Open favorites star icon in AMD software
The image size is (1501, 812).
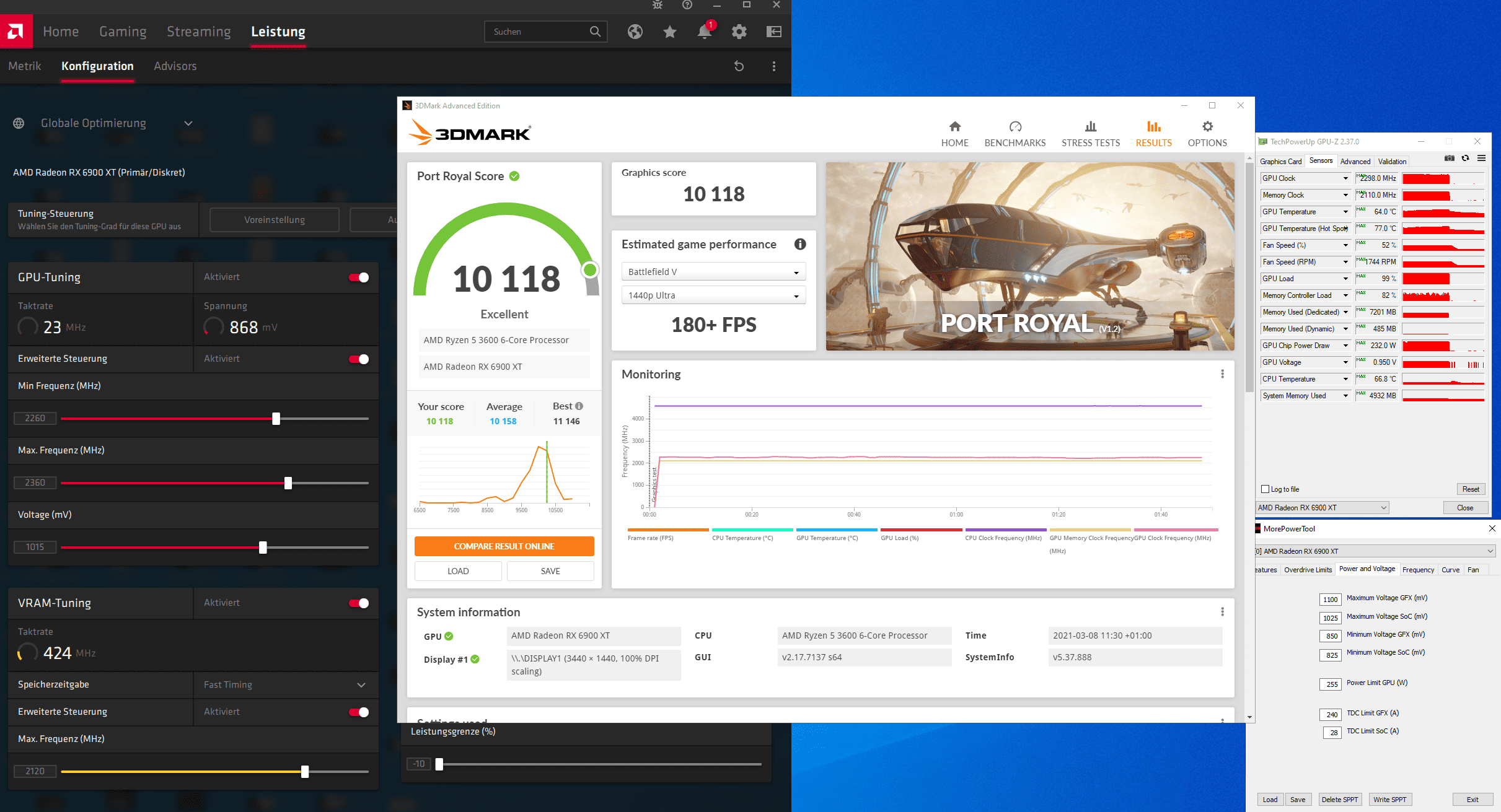(x=670, y=32)
